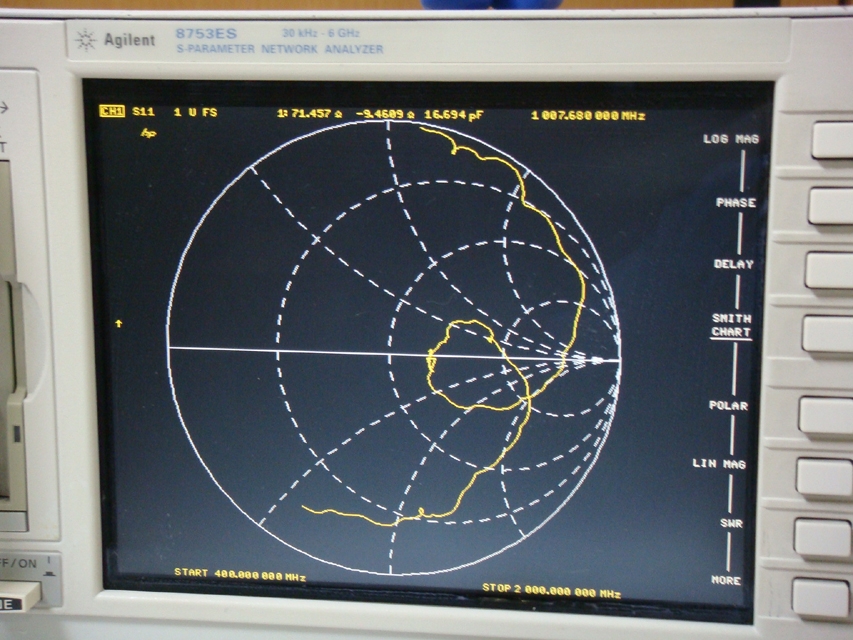Push the hardware softkey beside LOG MAG

[832, 140]
